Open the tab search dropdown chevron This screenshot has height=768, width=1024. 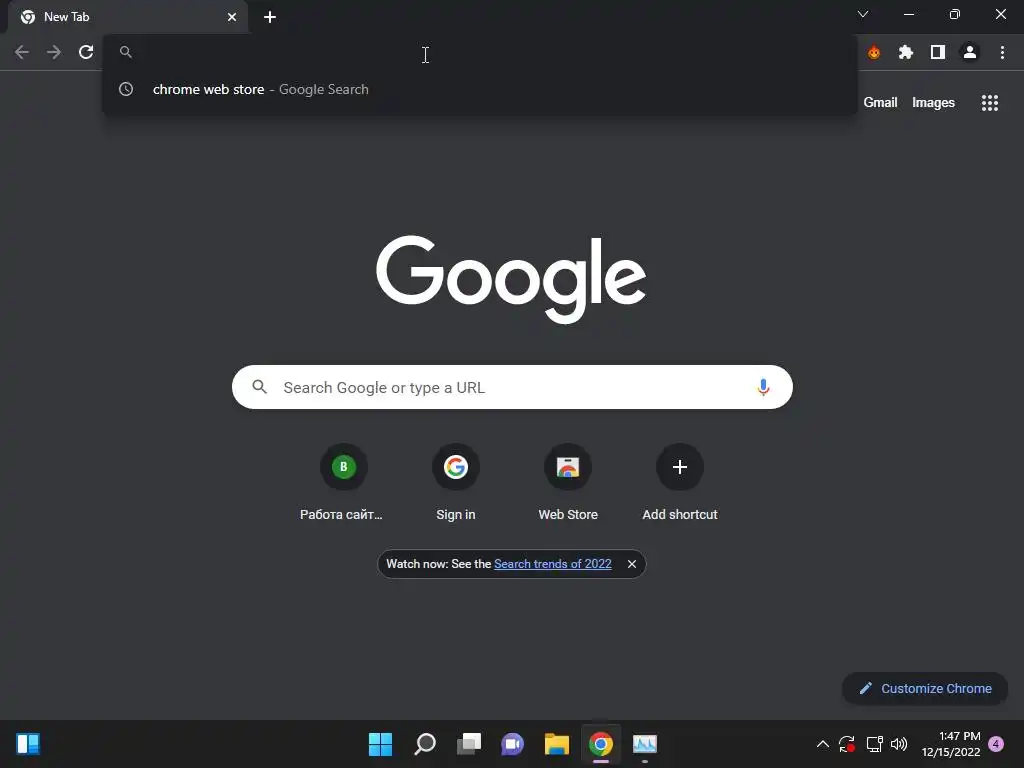pyautogui.click(x=863, y=14)
